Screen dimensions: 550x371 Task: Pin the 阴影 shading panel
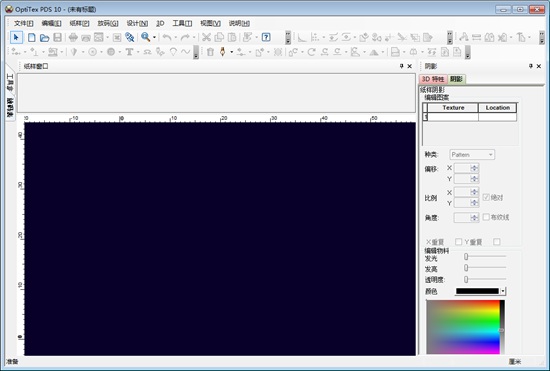(x=531, y=66)
